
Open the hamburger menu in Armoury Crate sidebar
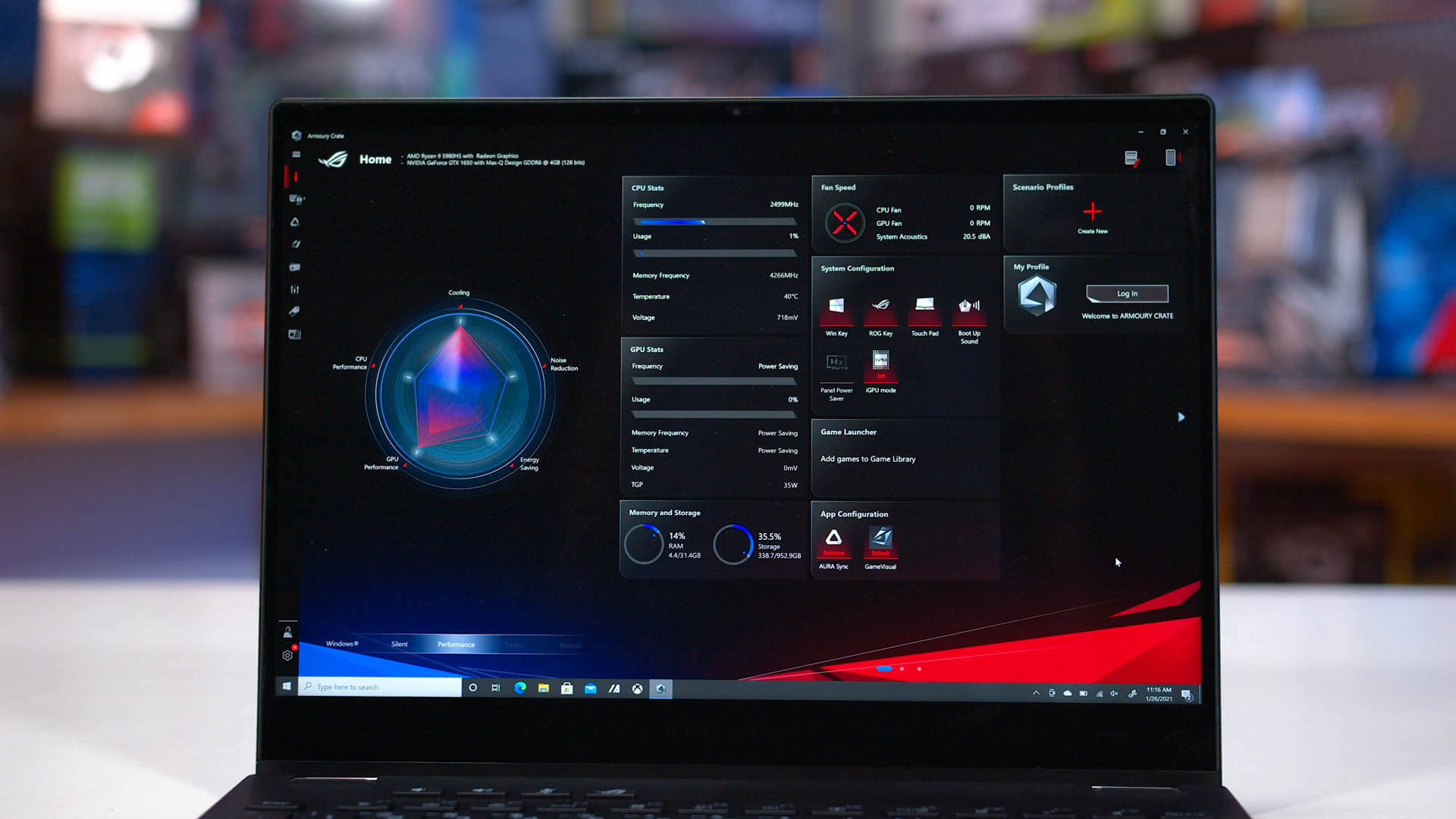(x=296, y=155)
